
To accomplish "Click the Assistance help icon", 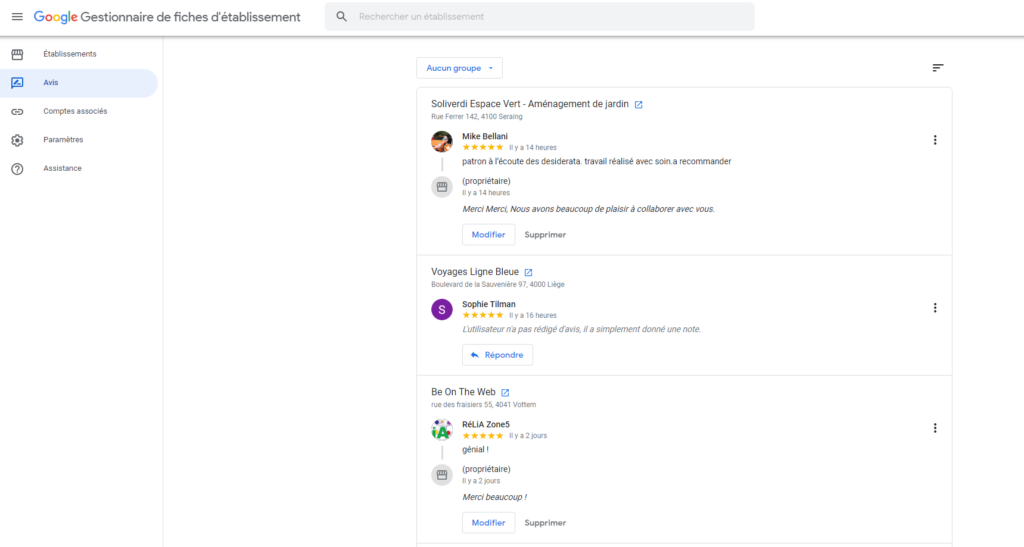I will coord(18,169).
